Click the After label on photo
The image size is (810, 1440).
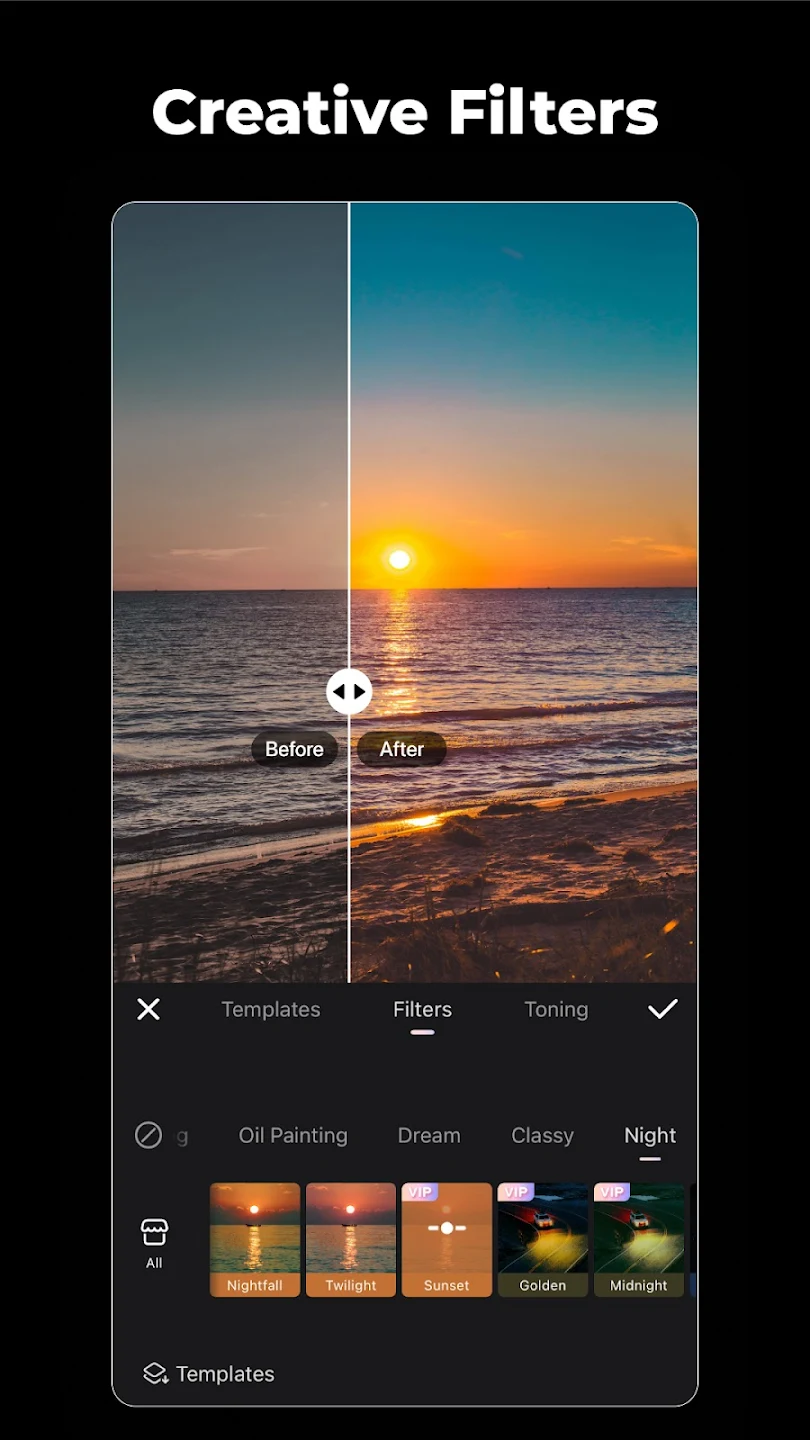(402, 749)
